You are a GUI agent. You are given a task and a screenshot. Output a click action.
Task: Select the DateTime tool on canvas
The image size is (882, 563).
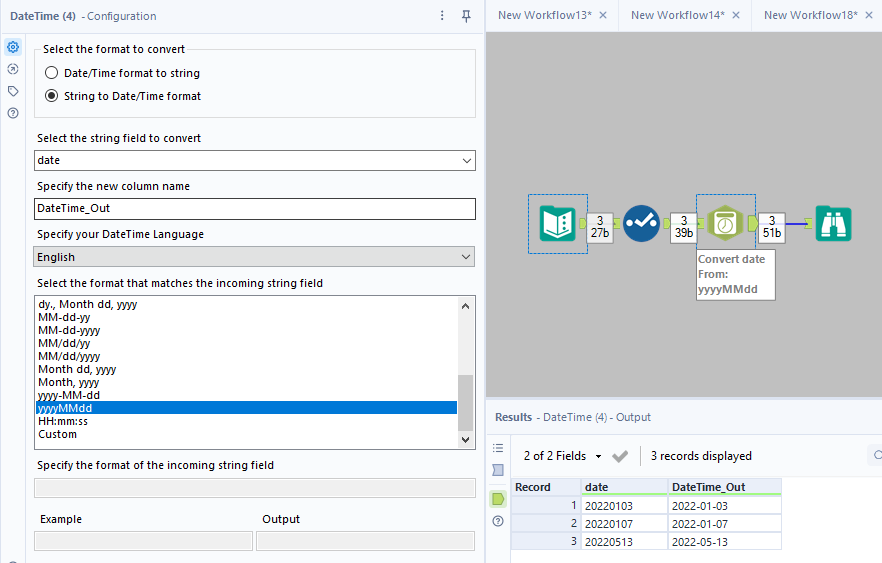tap(725, 223)
